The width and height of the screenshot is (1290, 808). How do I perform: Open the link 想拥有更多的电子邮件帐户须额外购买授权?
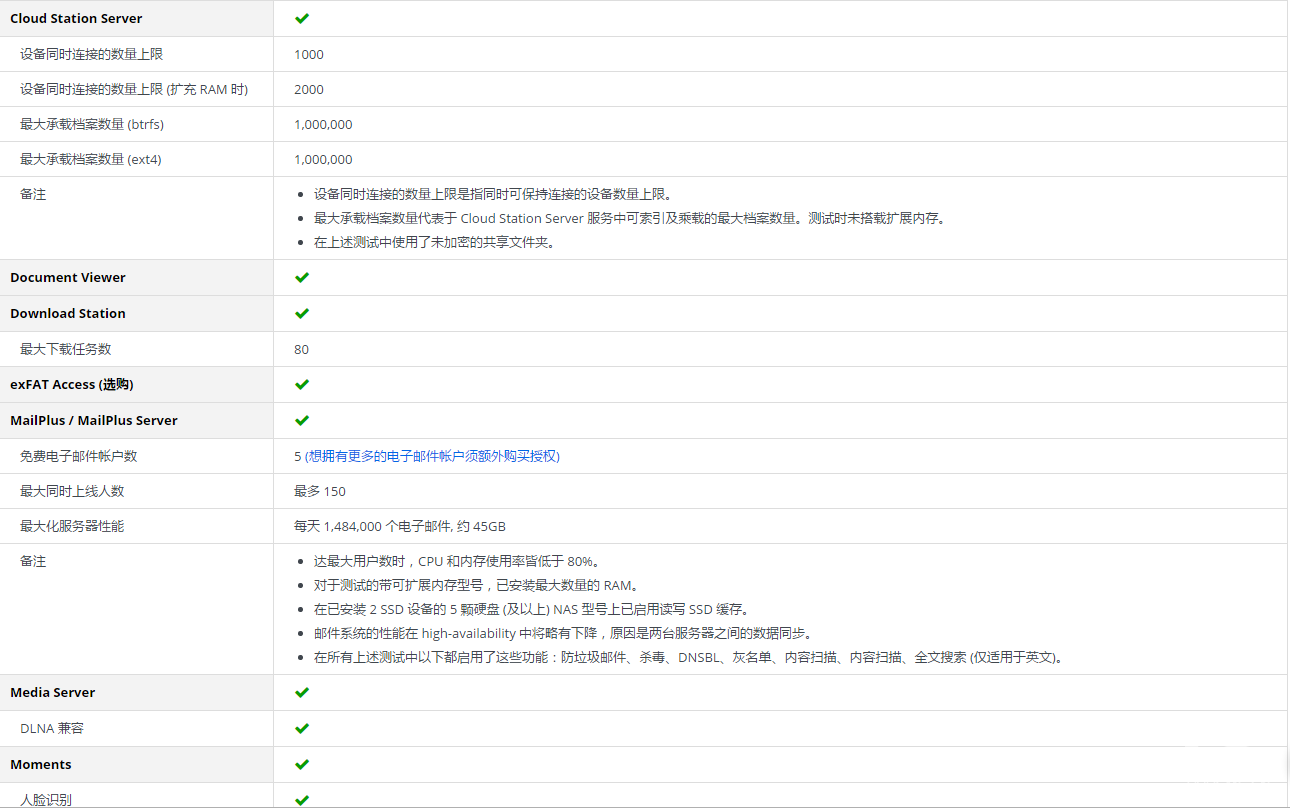coord(432,456)
